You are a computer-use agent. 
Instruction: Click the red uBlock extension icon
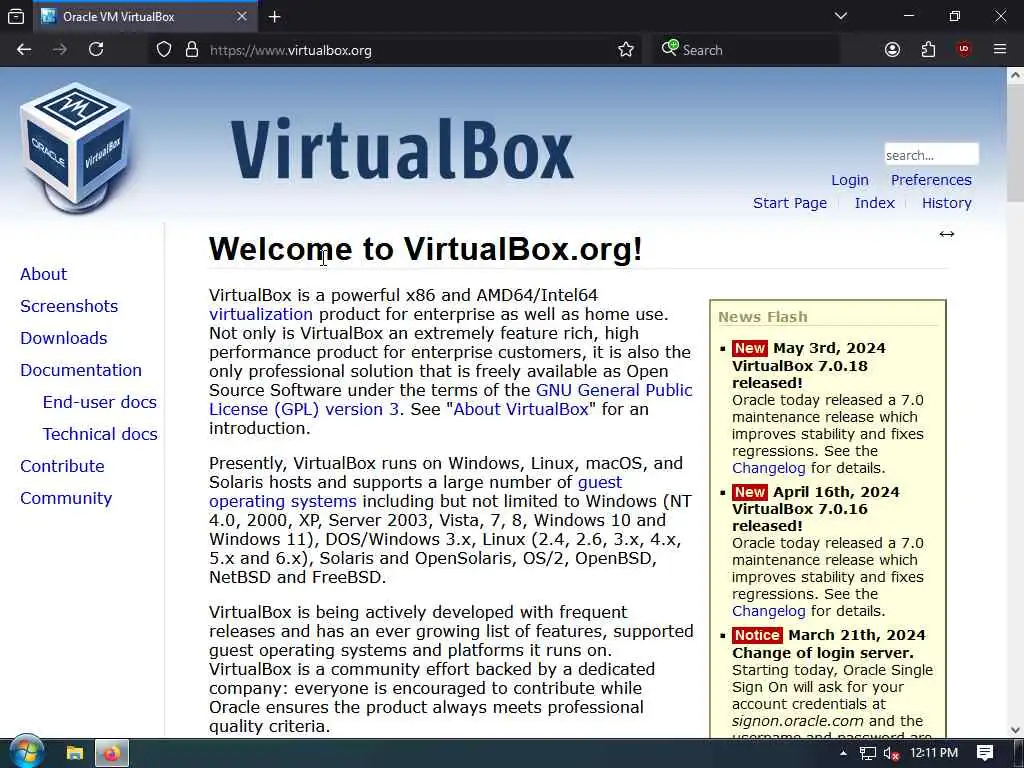[964, 50]
